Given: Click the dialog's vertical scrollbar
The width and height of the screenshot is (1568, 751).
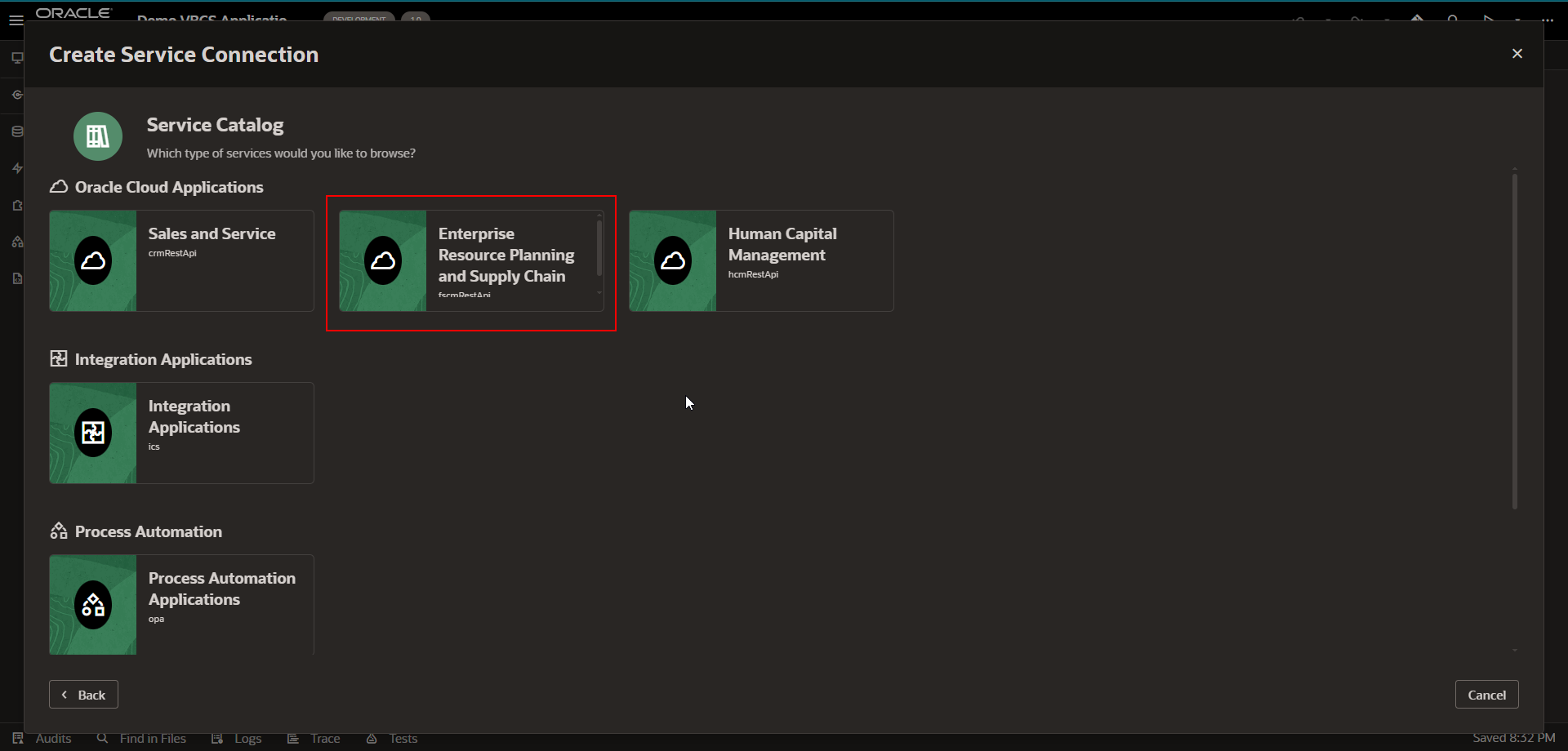Looking at the screenshot, I should pos(1514,341).
